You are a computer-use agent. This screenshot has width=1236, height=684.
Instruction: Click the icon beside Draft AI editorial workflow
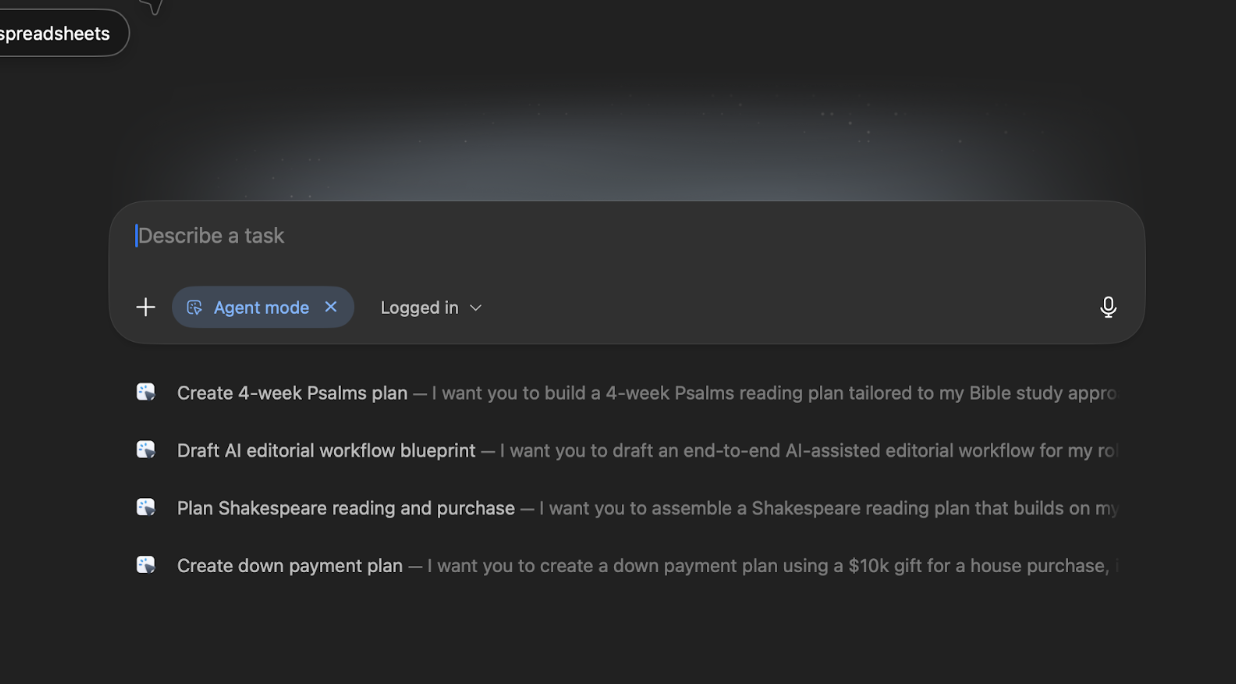click(146, 450)
